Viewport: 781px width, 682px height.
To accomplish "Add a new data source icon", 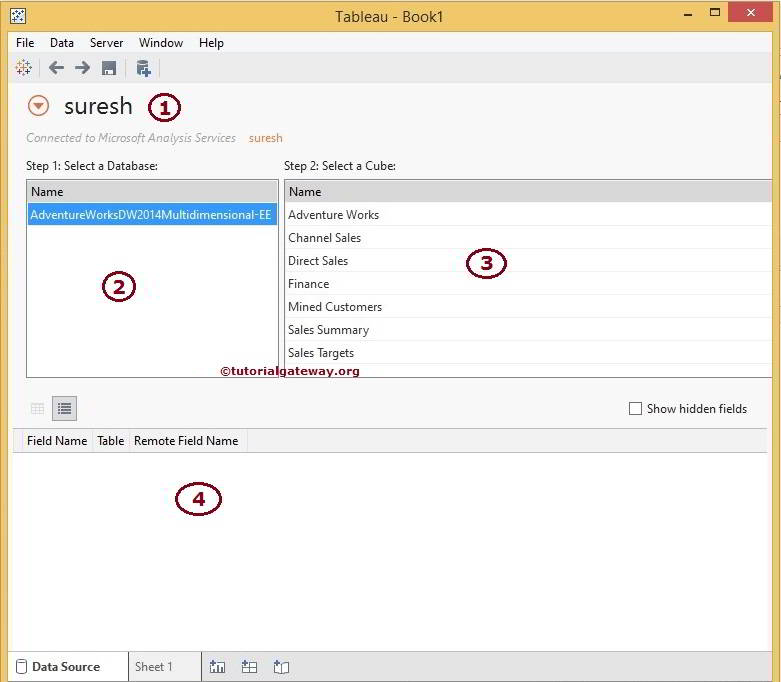I will 143,68.
